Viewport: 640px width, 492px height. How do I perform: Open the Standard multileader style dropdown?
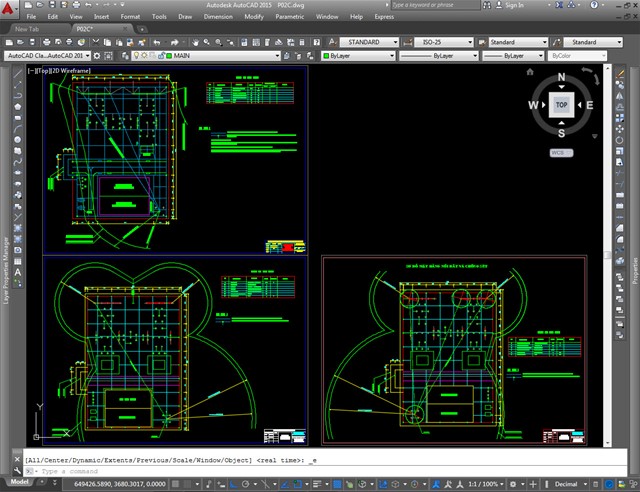tap(593, 42)
